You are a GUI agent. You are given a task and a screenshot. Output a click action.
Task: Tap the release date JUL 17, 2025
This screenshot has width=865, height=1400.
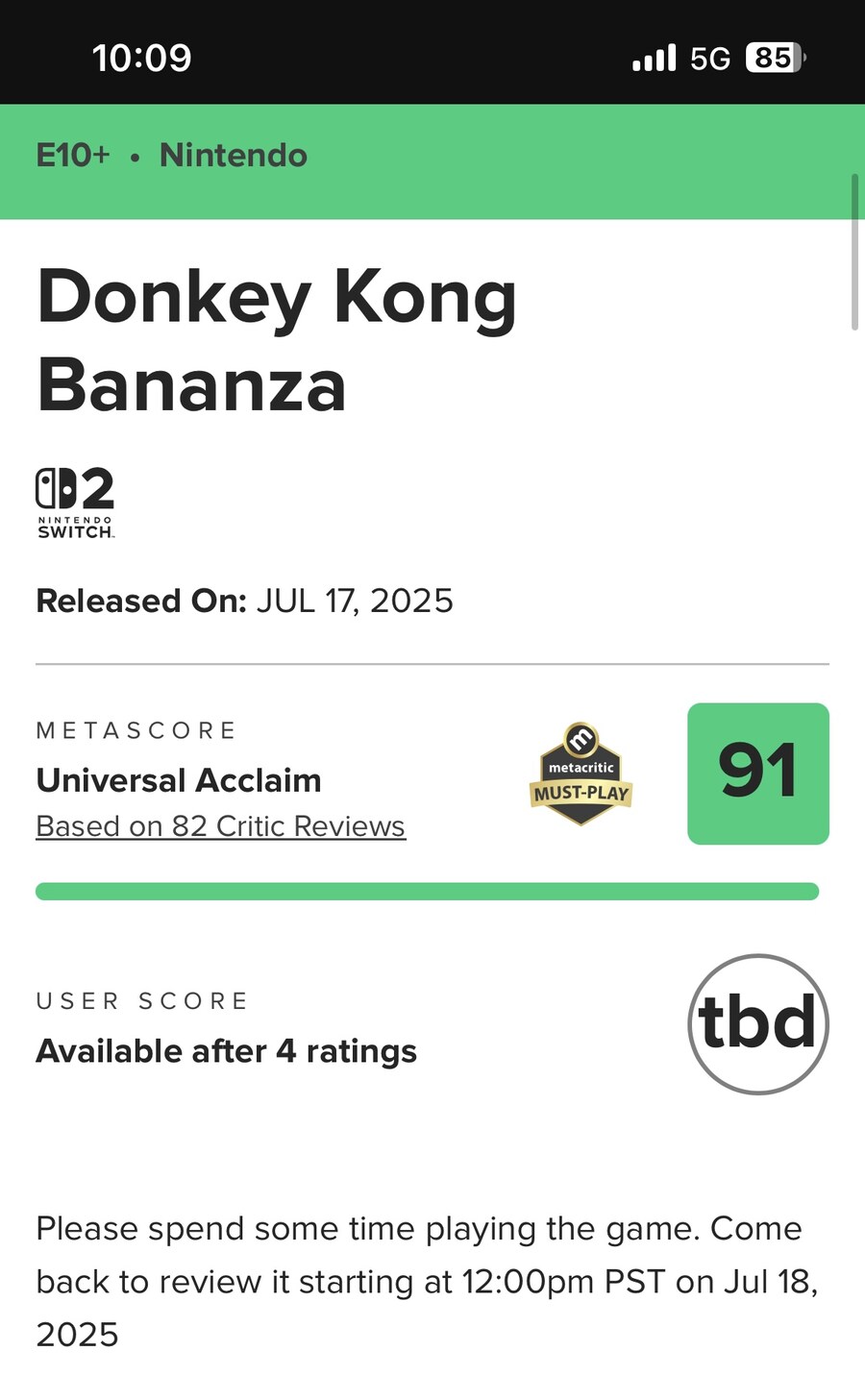click(355, 601)
